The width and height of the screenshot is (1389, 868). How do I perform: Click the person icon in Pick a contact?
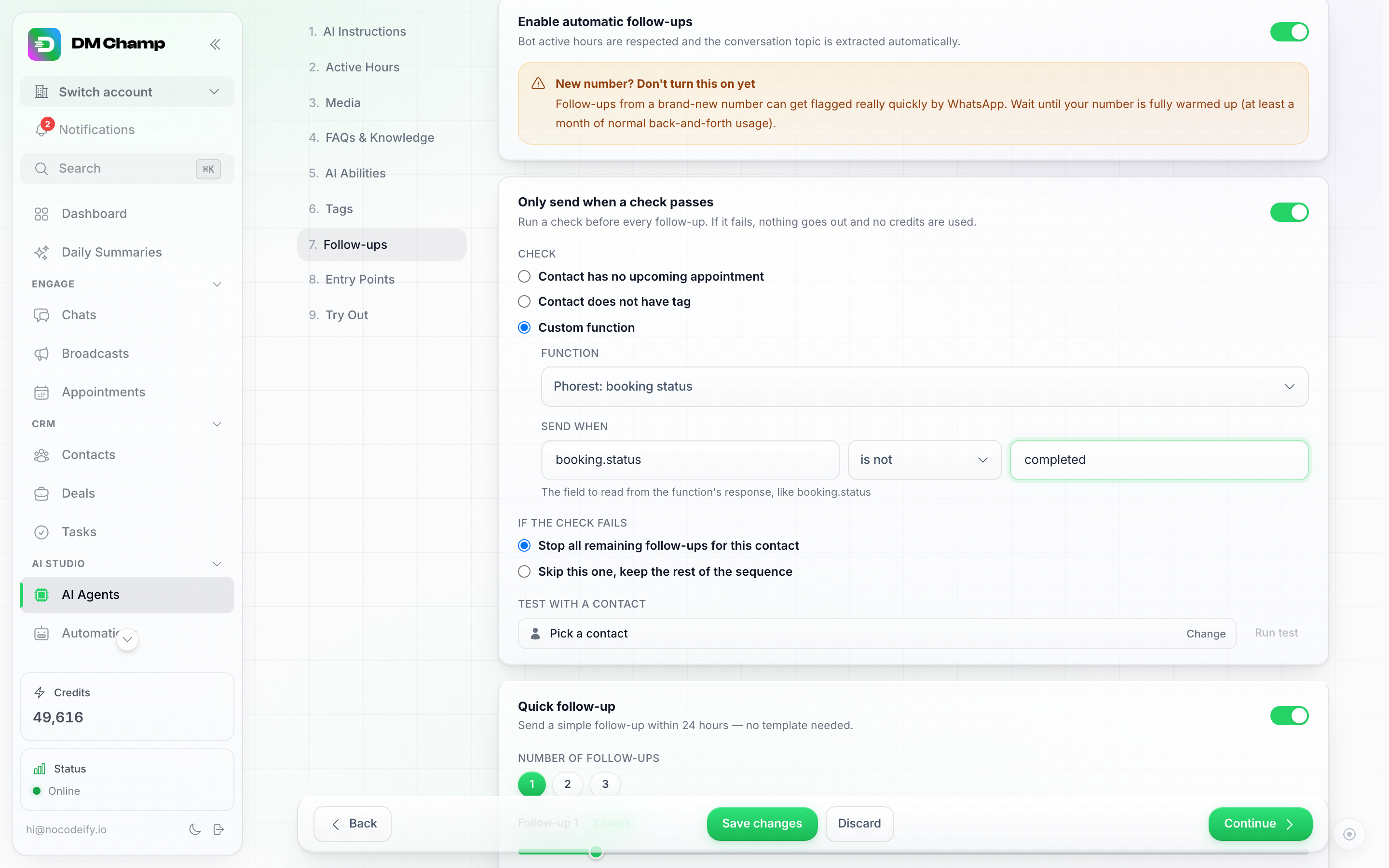pyautogui.click(x=535, y=633)
